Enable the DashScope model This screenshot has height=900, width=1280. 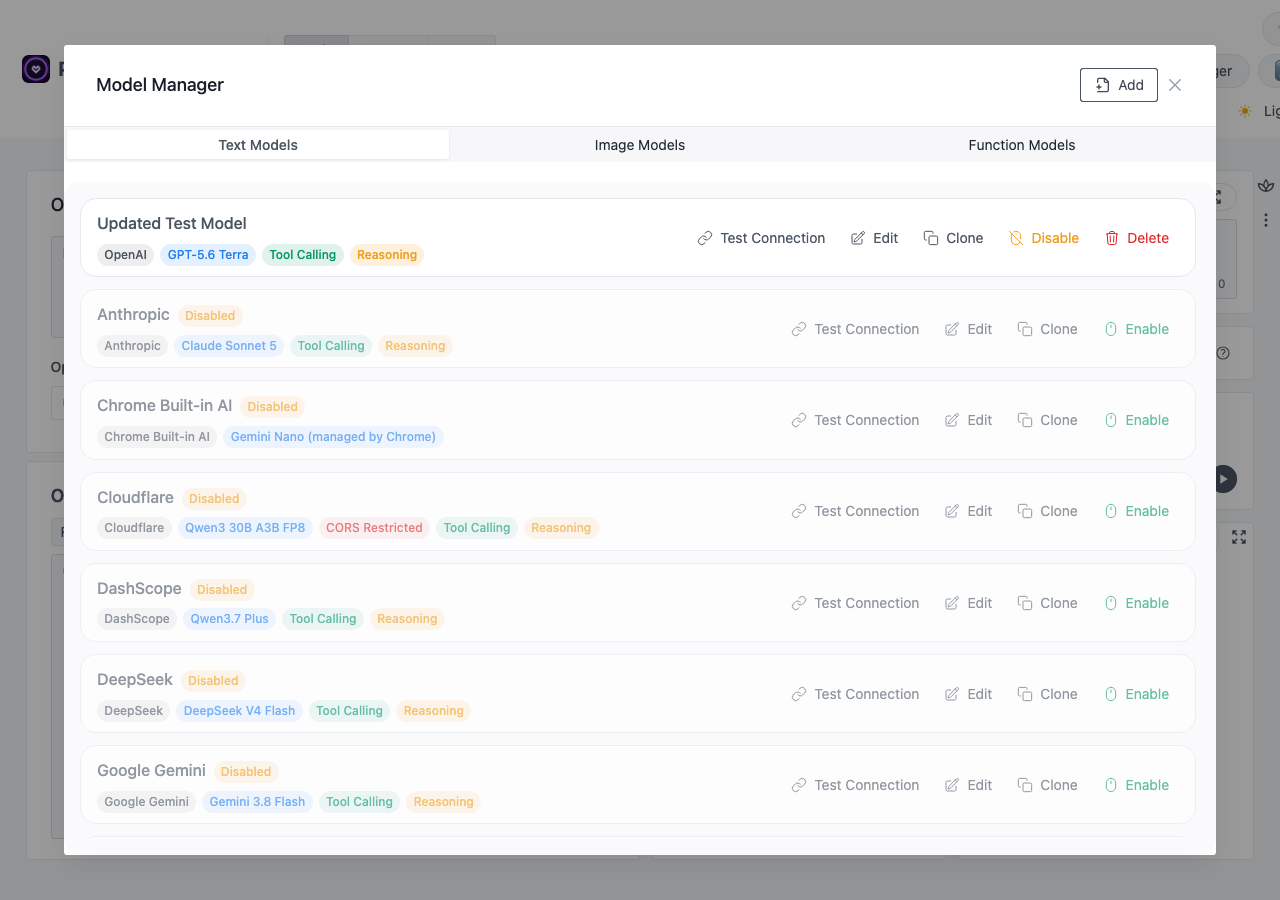1137,603
